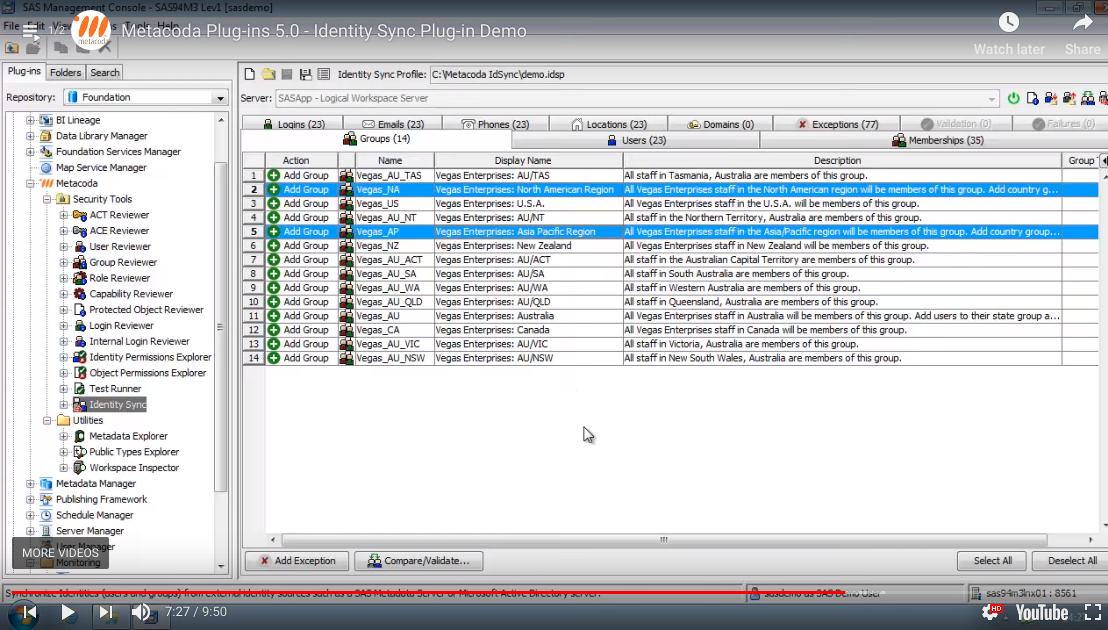Toggle fullscreen video mode
The image size is (1108, 630).
pos(1092,612)
